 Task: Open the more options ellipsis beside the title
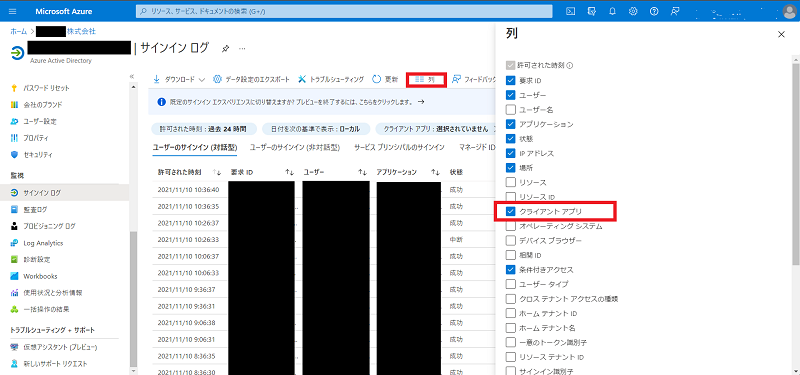[242, 48]
